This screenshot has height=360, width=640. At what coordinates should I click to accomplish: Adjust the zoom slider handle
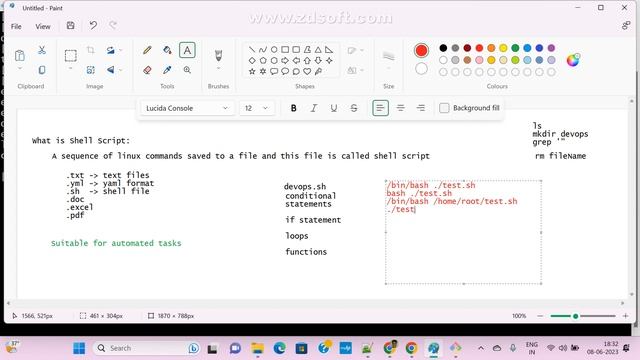pos(576,316)
